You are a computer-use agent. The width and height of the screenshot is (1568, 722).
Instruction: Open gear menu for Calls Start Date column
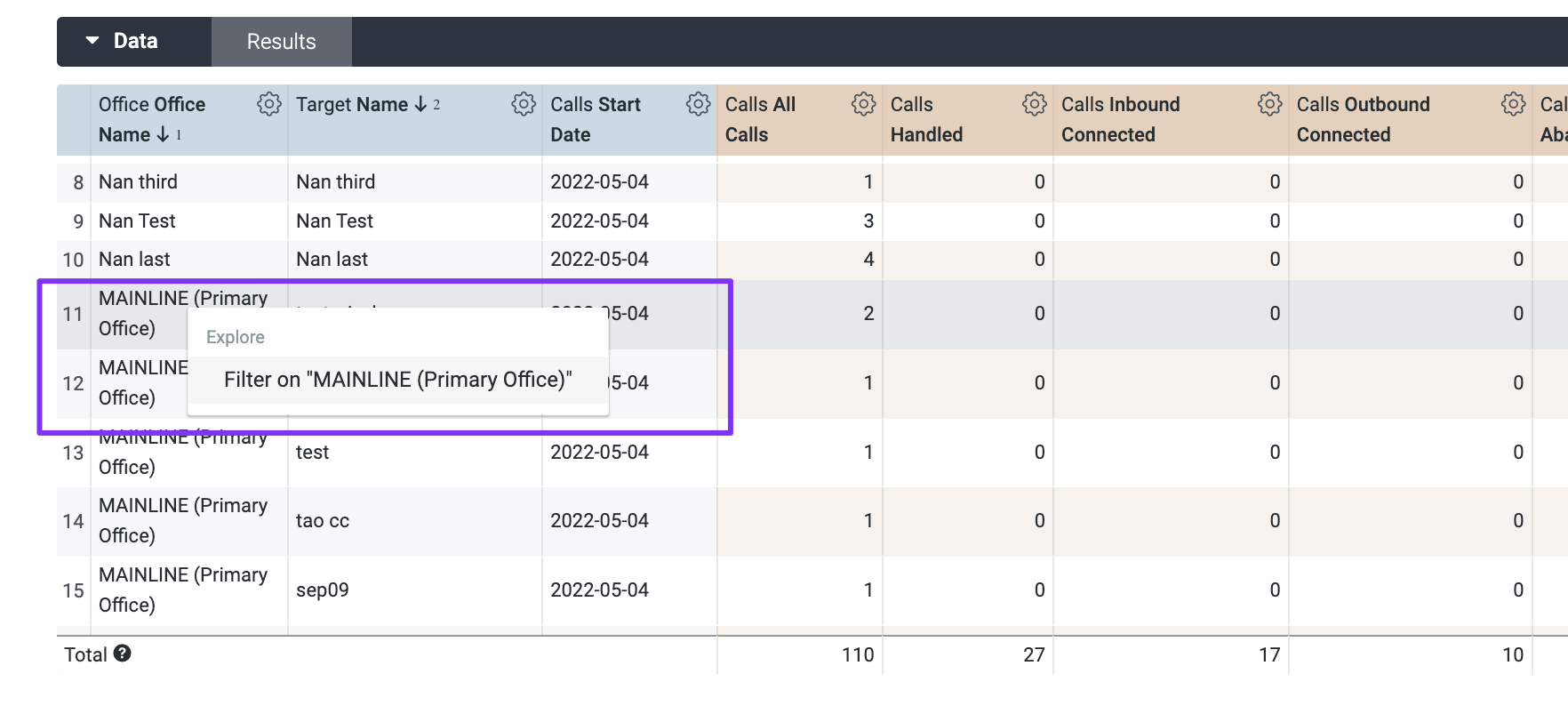coord(699,104)
